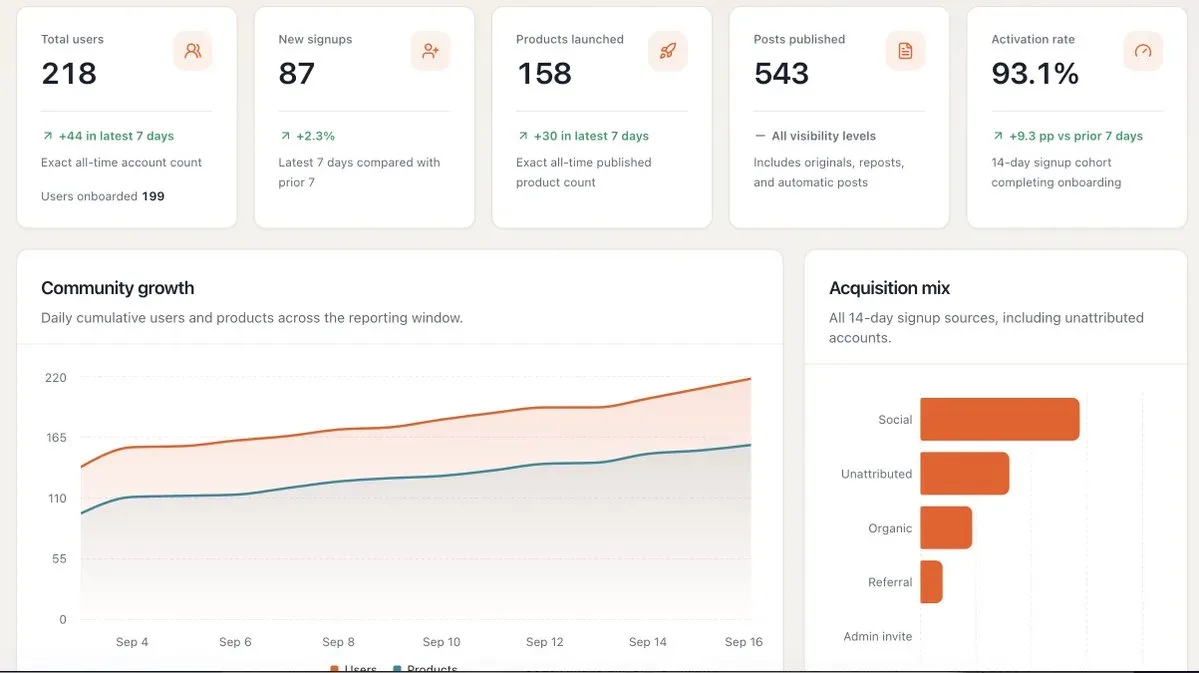This screenshot has width=1199, height=673.
Task: Click the New signups value 87
Action: point(297,73)
